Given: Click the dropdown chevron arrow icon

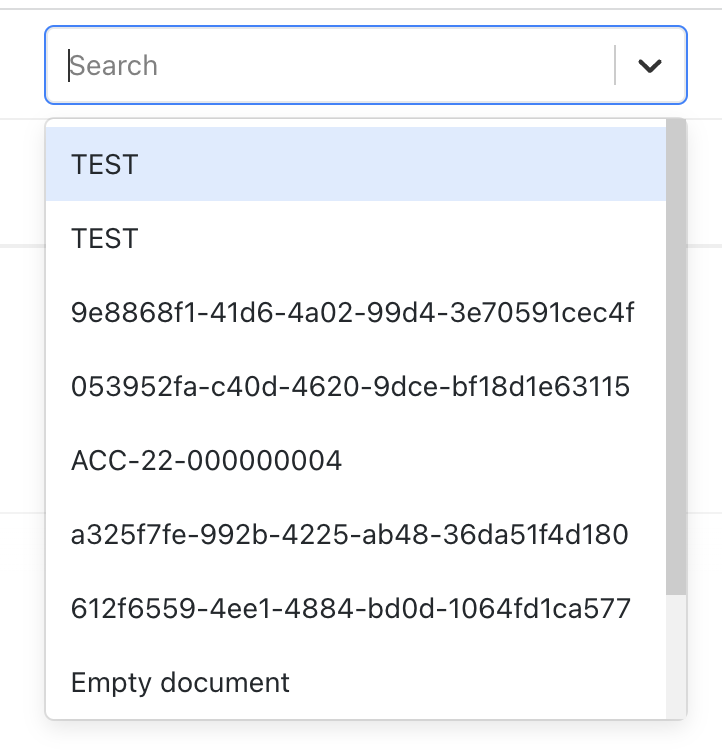Looking at the screenshot, I should click(x=650, y=66).
